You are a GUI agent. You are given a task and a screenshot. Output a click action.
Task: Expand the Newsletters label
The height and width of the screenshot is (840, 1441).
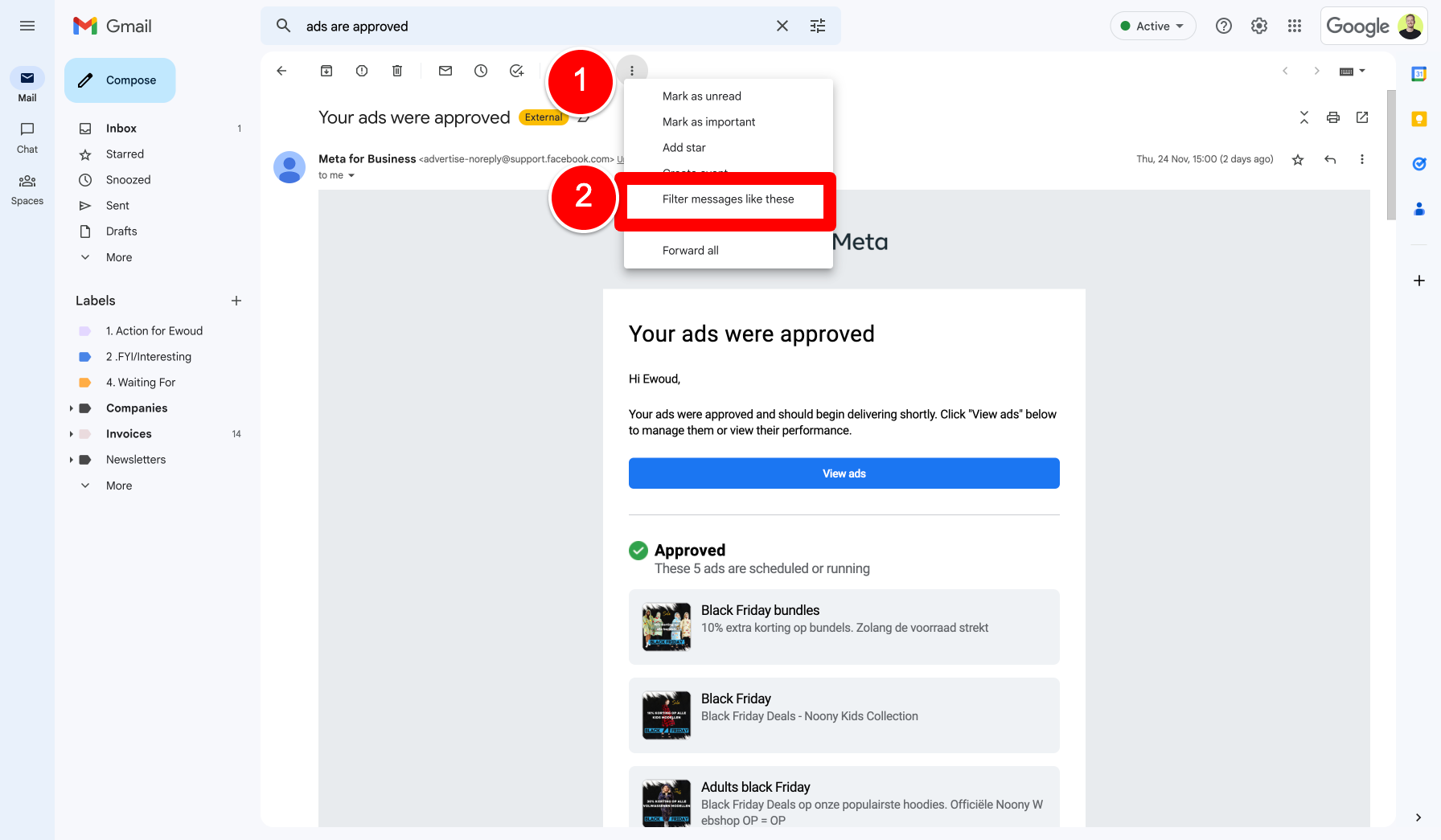pos(72,460)
